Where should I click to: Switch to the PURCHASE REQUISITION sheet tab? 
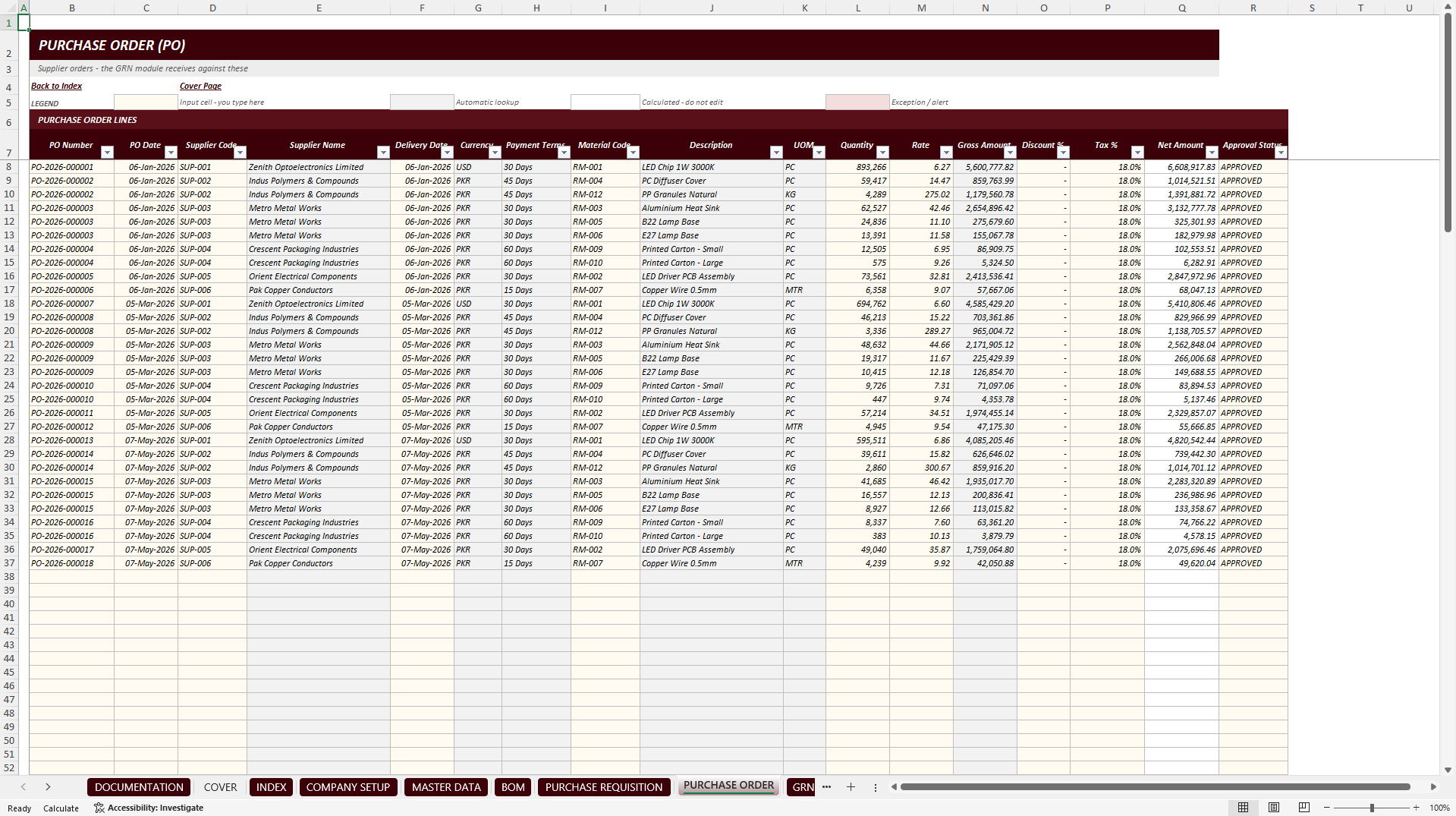(604, 787)
